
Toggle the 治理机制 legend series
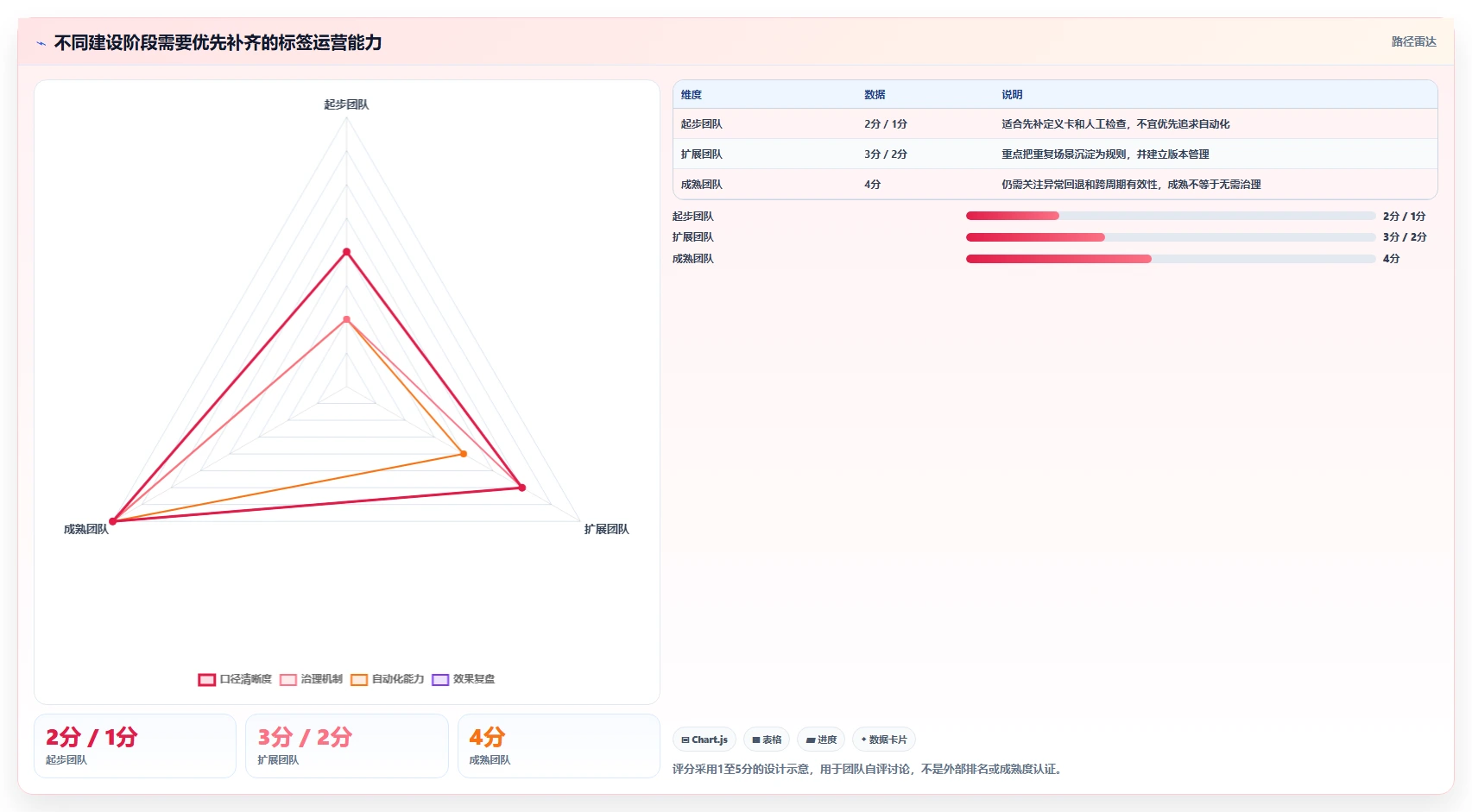point(311,679)
